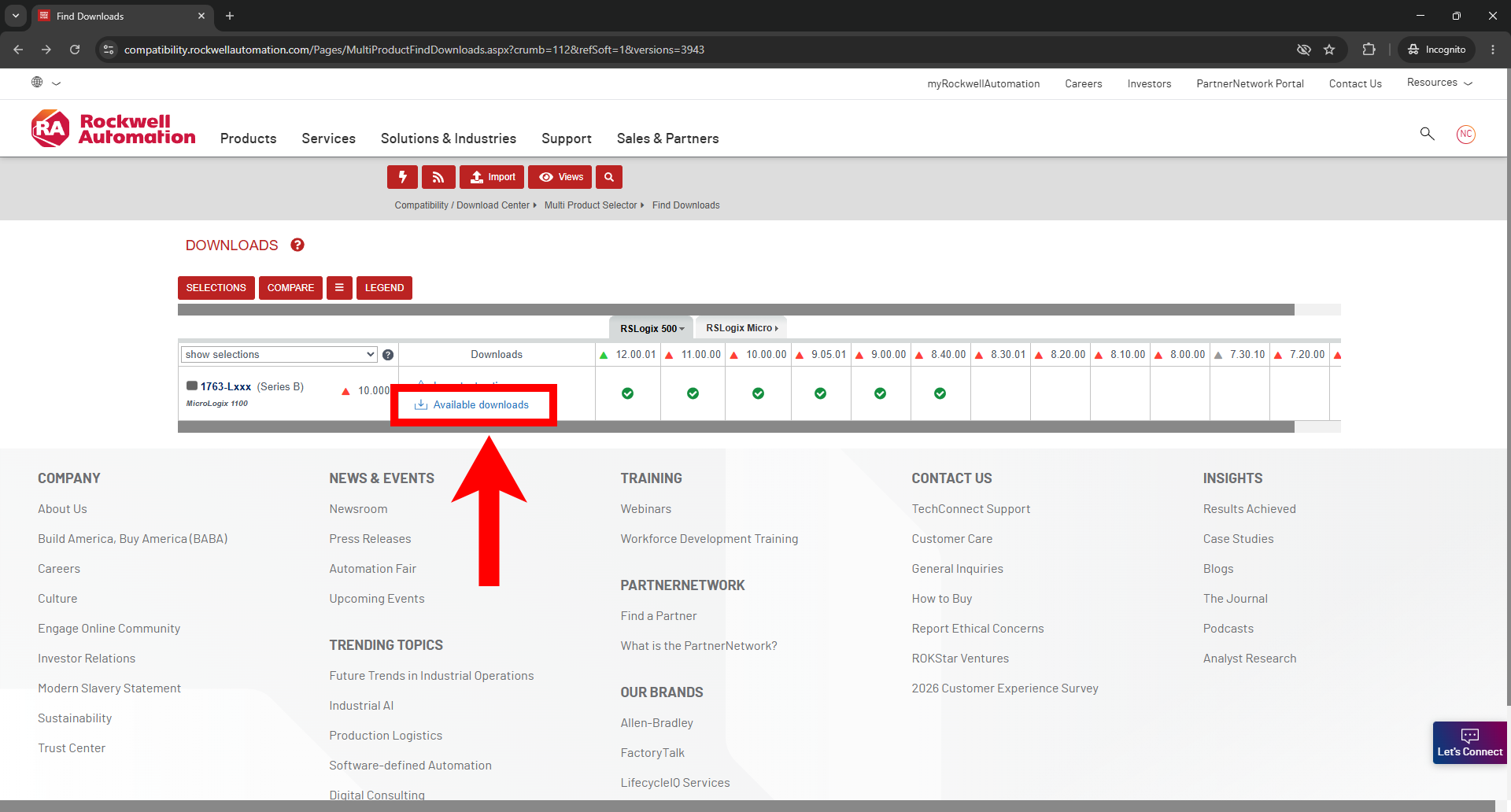Open the Views eye button
The height and width of the screenshot is (812, 1511).
(560, 177)
